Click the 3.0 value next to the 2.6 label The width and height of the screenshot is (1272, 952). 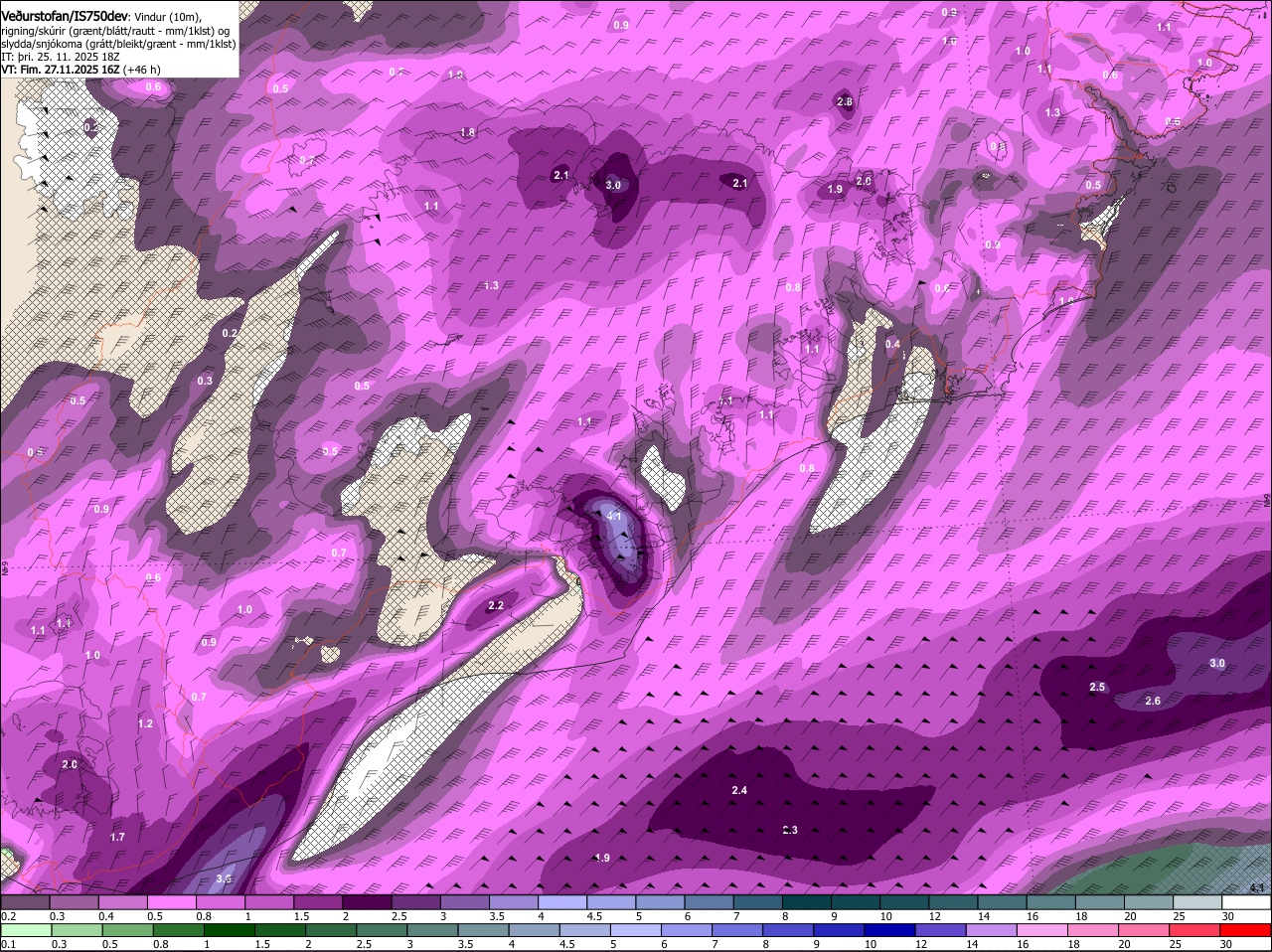point(1217,663)
